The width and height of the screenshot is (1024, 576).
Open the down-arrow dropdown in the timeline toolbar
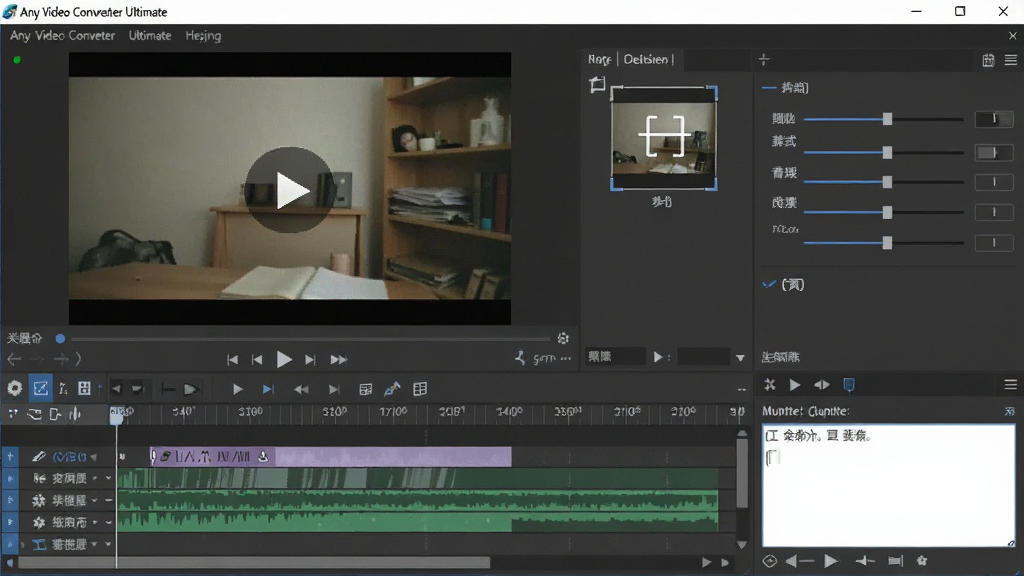coord(137,389)
